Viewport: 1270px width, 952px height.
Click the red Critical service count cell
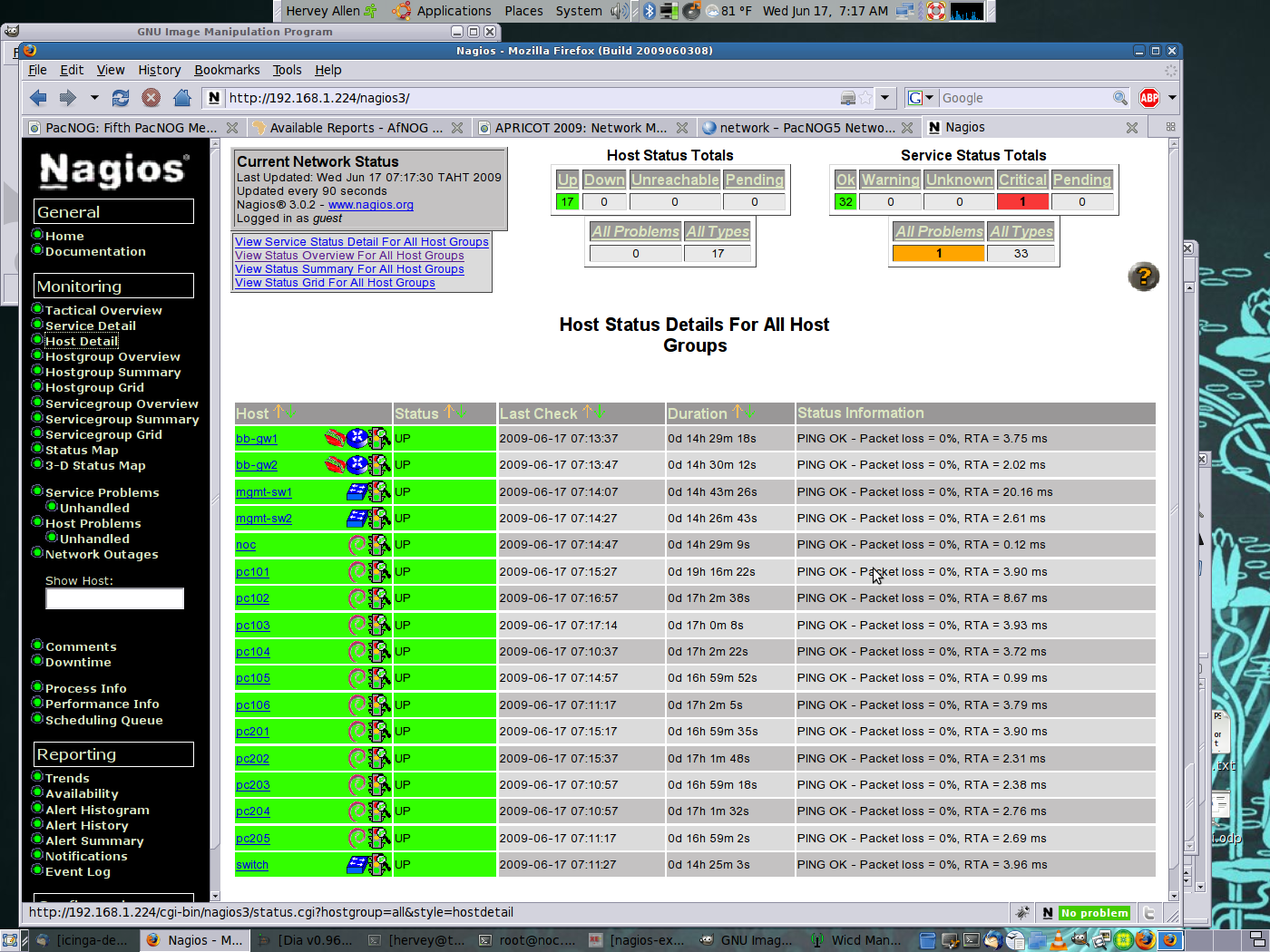coord(1022,202)
